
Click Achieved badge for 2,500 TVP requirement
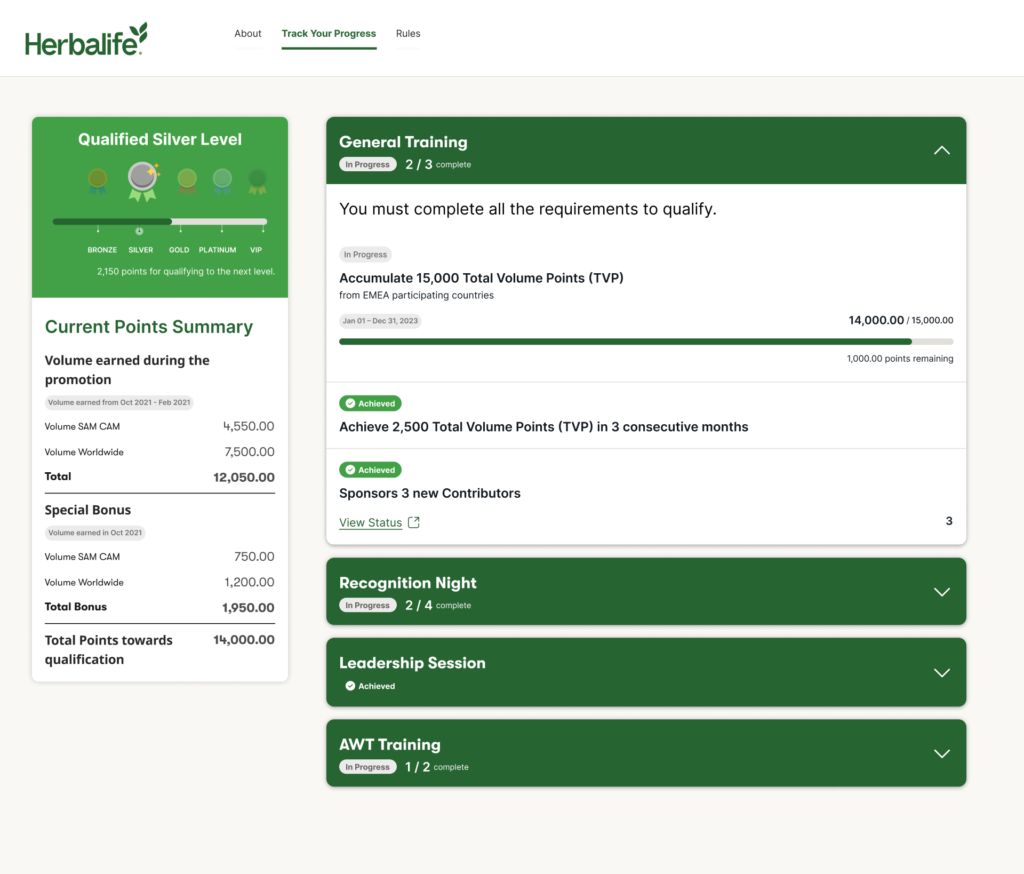pos(370,403)
